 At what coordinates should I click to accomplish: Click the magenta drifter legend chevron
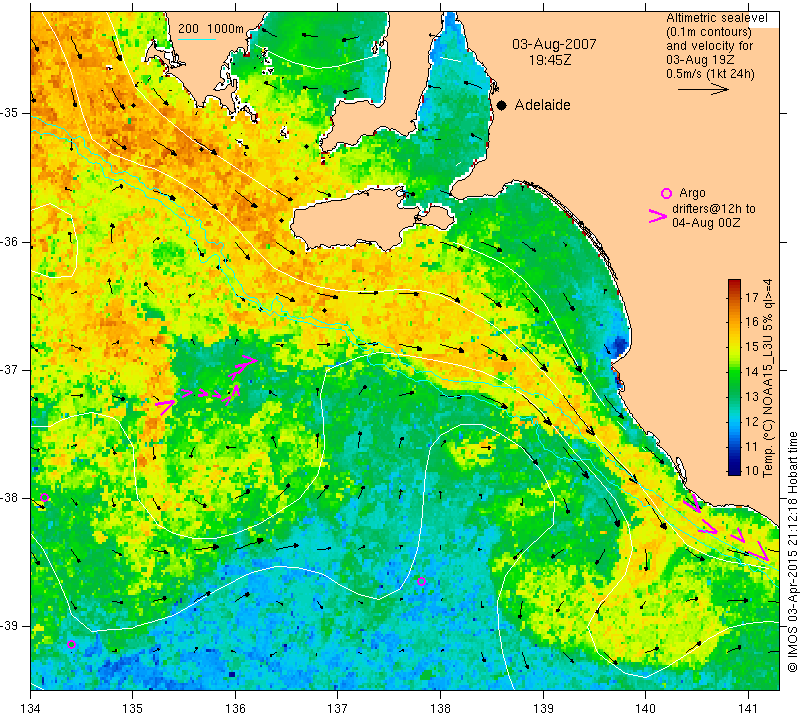[x=658, y=216]
